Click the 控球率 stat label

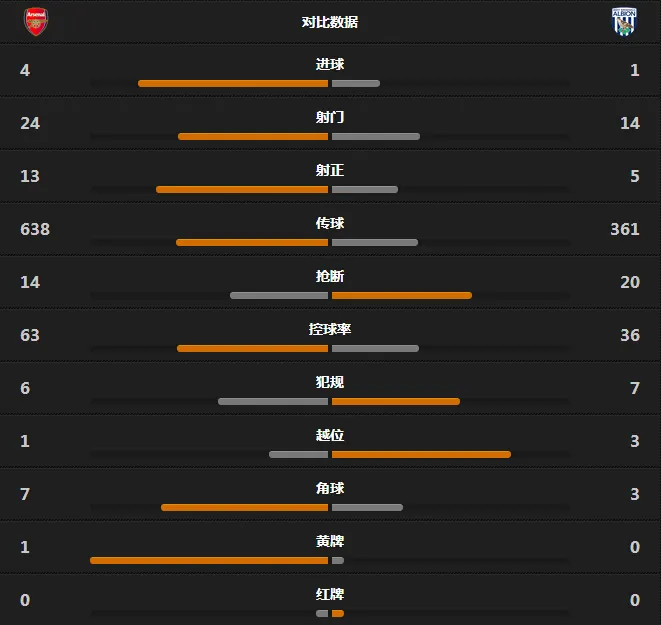point(330,329)
